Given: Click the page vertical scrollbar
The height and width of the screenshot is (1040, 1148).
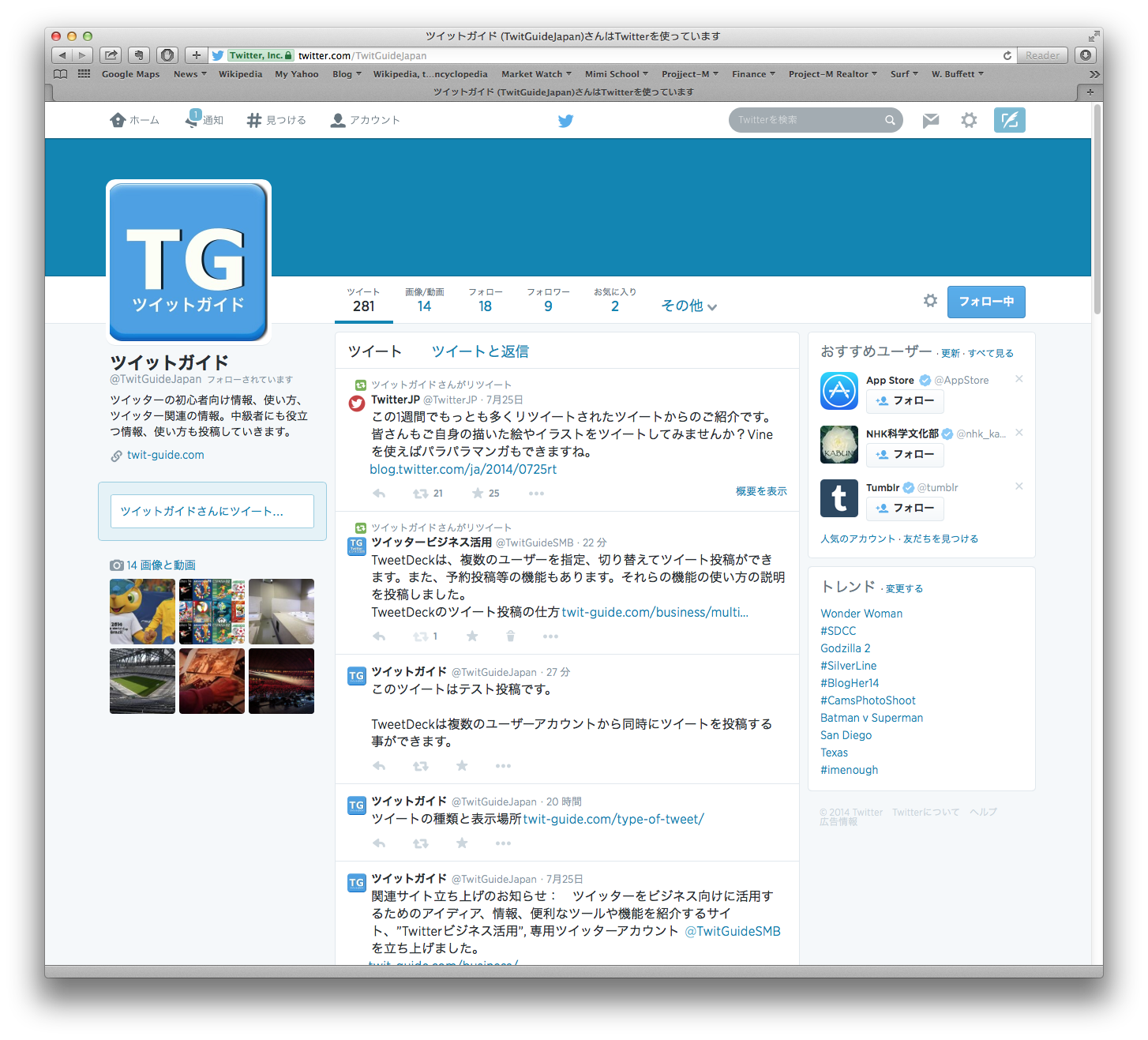Looking at the screenshot, I should pyautogui.click(x=1097, y=209).
